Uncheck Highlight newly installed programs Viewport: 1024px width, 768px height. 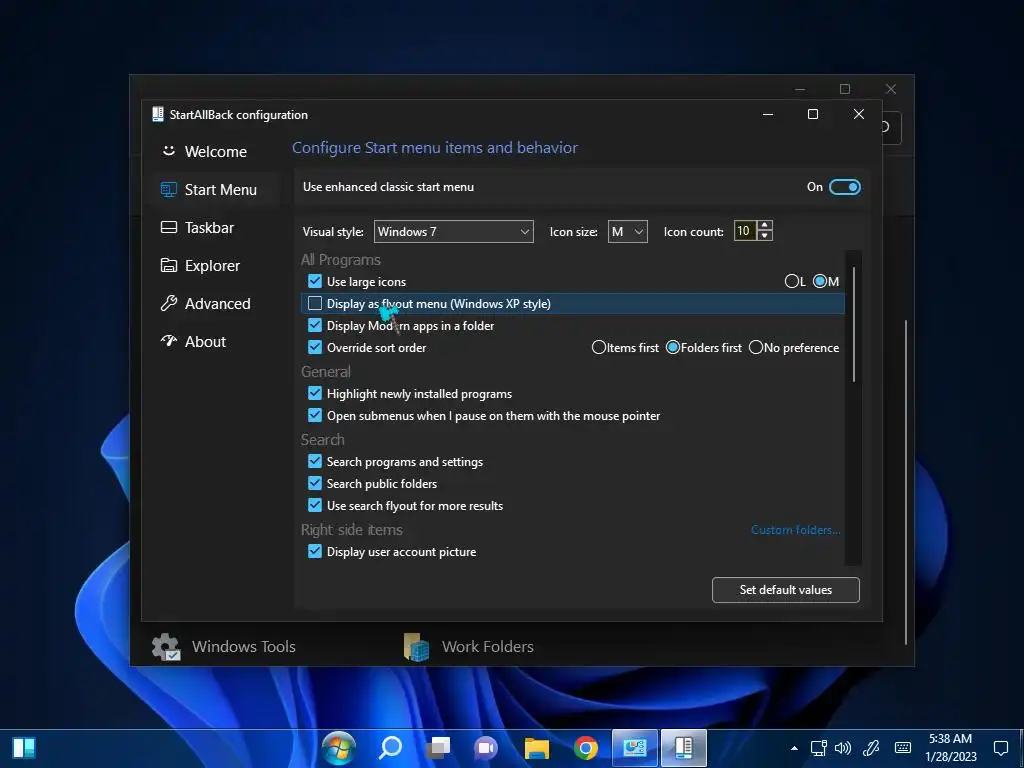coord(315,394)
